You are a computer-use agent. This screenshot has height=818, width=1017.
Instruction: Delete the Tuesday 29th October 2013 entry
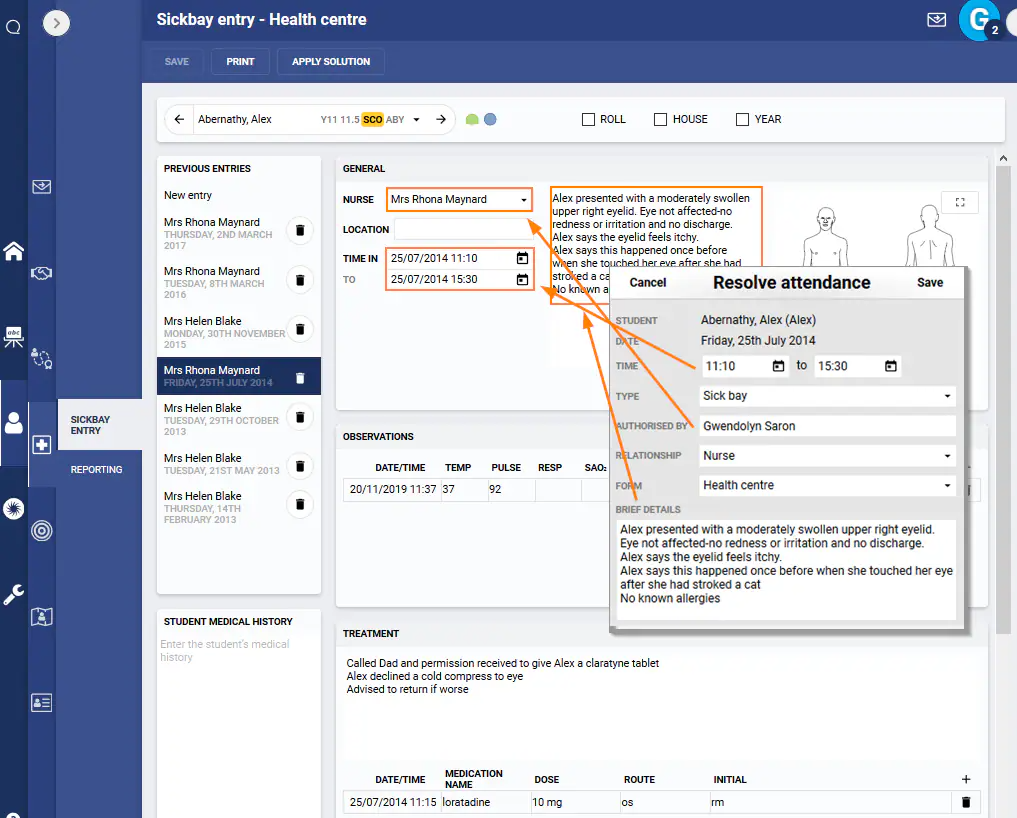pyautogui.click(x=300, y=416)
